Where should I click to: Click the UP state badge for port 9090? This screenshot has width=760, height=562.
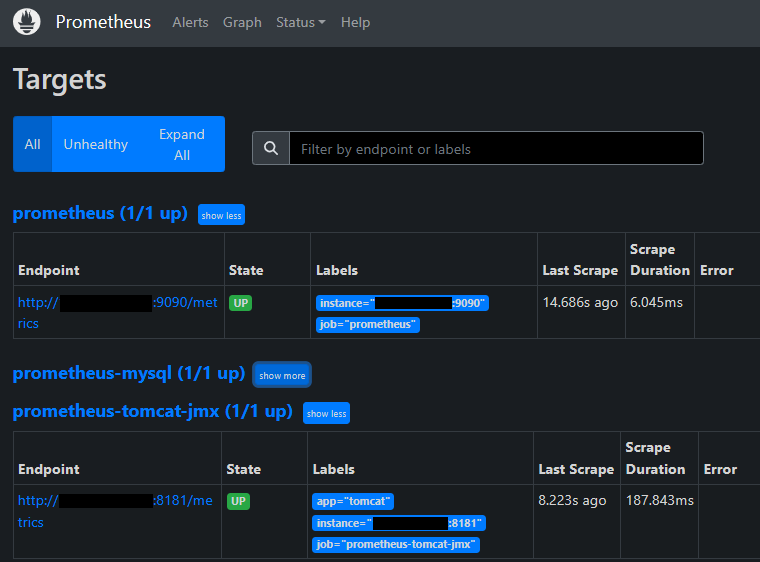coord(240,303)
